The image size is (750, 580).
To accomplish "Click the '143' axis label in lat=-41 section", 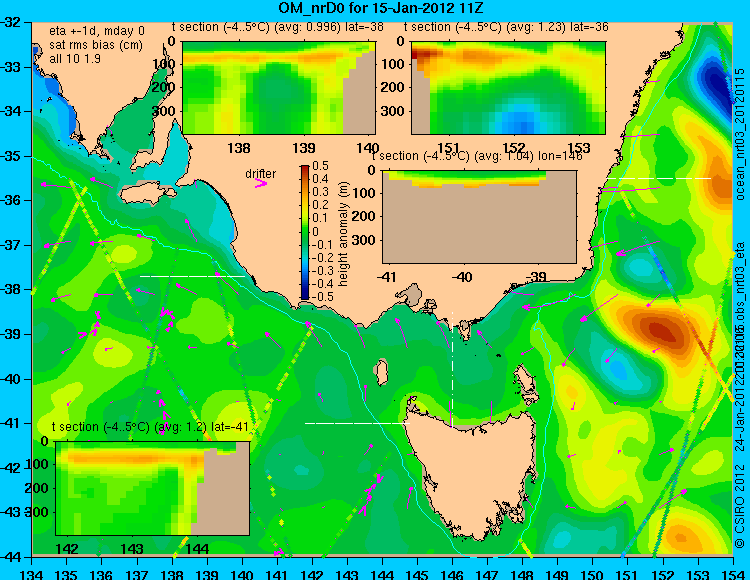I will pyautogui.click(x=132, y=548).
